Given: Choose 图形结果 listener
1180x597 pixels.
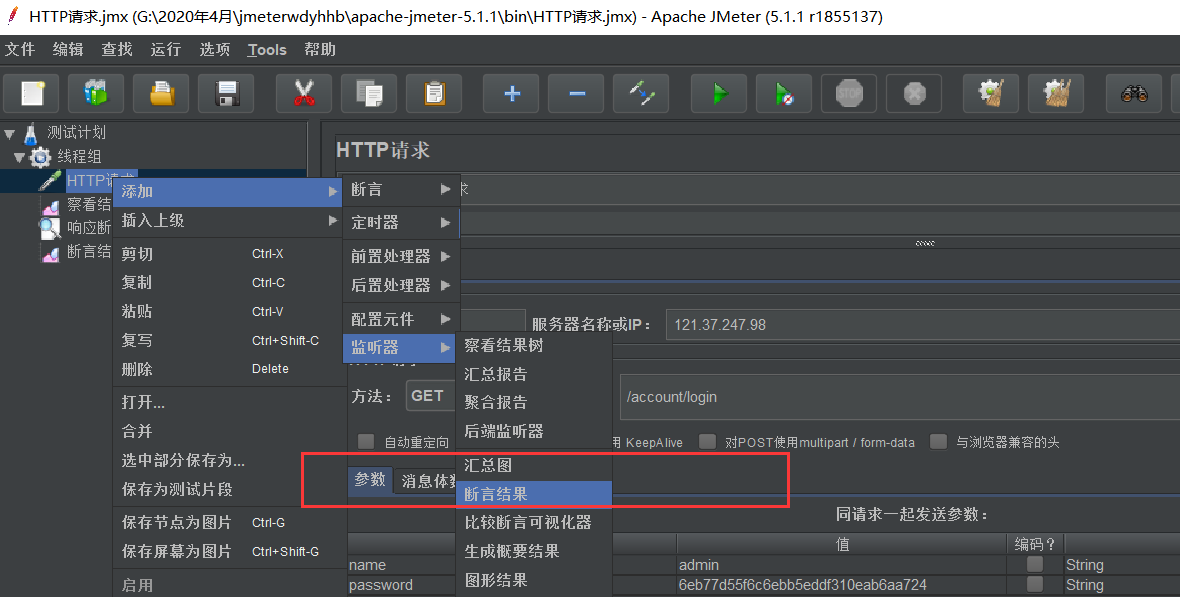Looking at the screenshot, I should [x=534, y=580].
